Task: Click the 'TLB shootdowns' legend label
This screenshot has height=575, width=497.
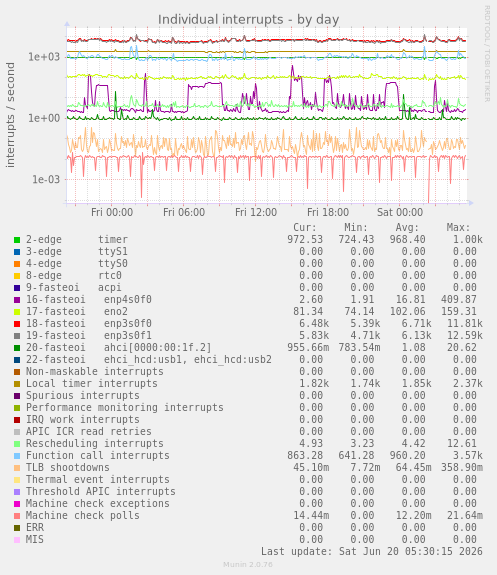Action: pyautogui.click(x=67, y=468)
